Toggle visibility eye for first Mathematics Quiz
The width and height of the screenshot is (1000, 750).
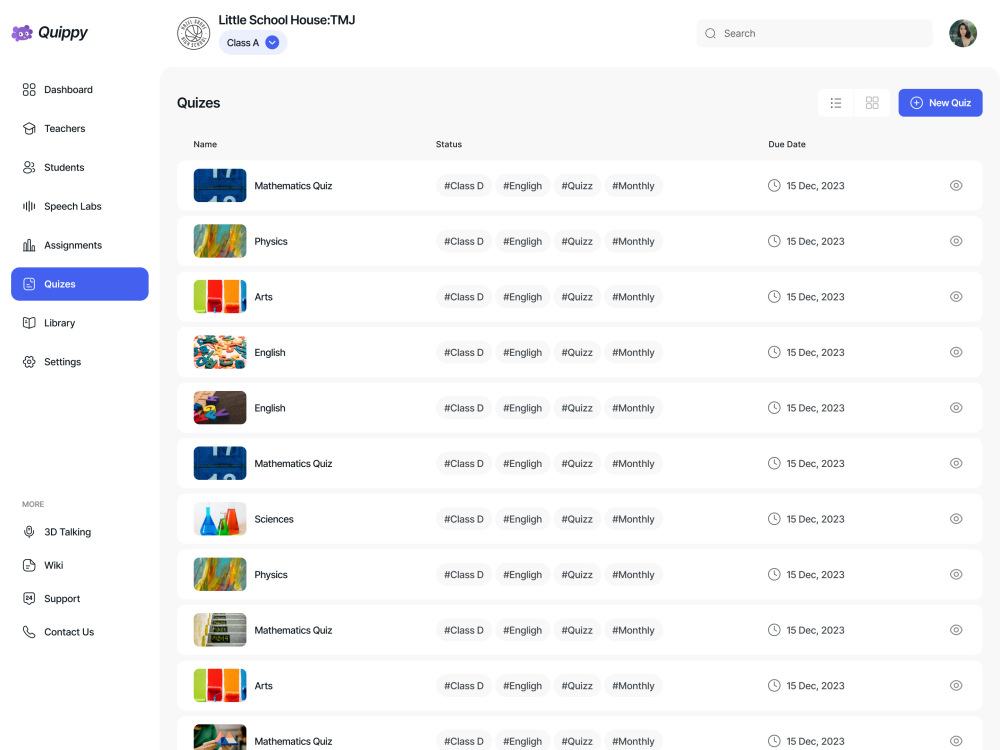coord(956,186)
